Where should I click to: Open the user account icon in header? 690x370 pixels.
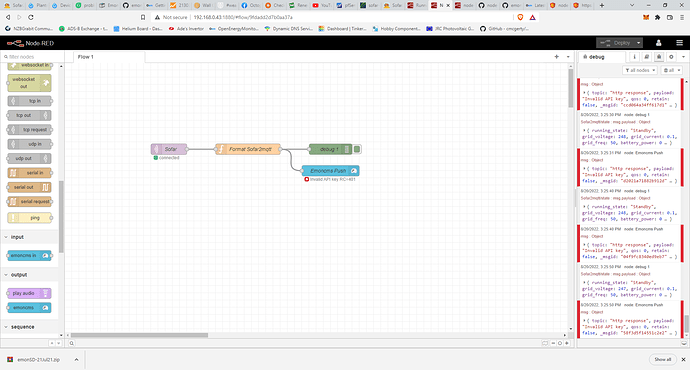[658, 43]
